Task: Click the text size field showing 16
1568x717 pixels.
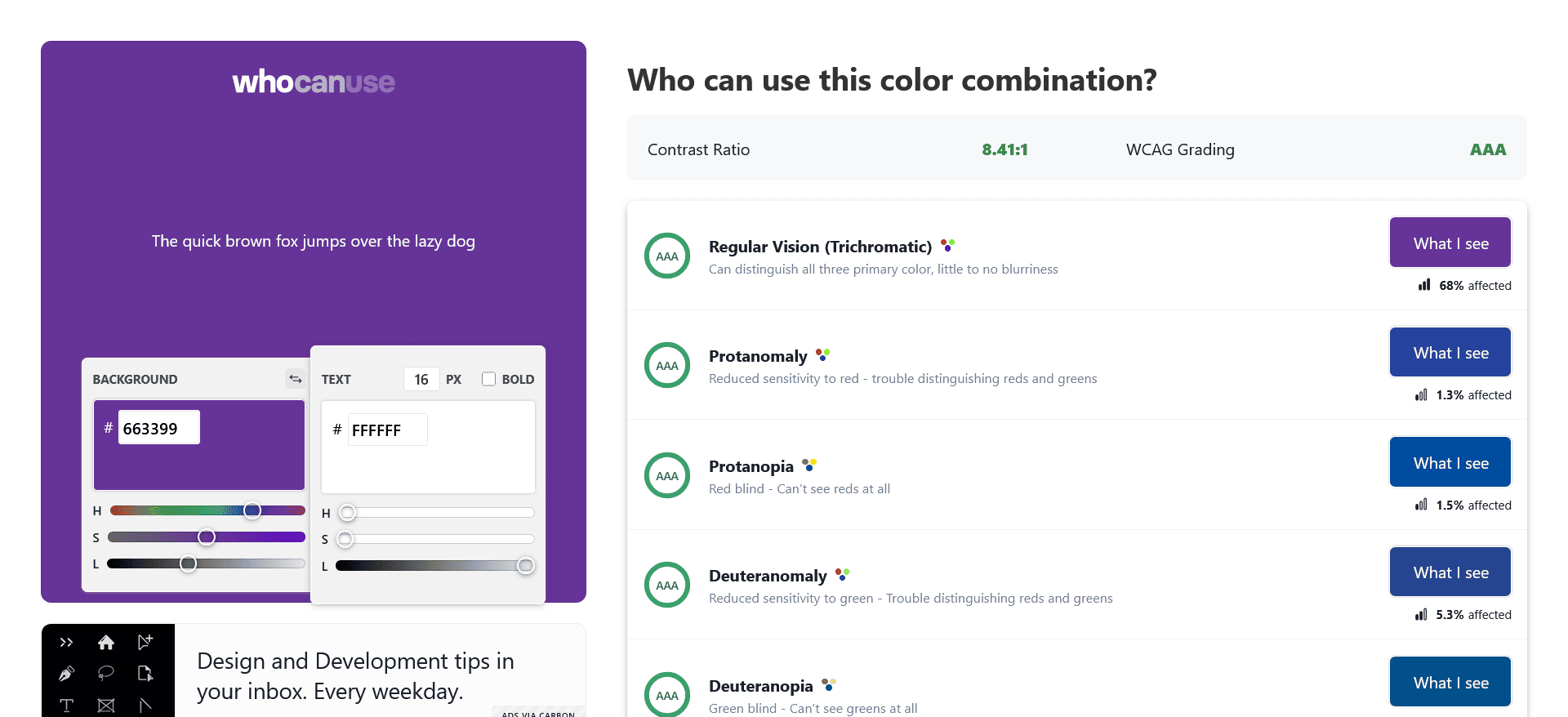Action: coord(421,379)
